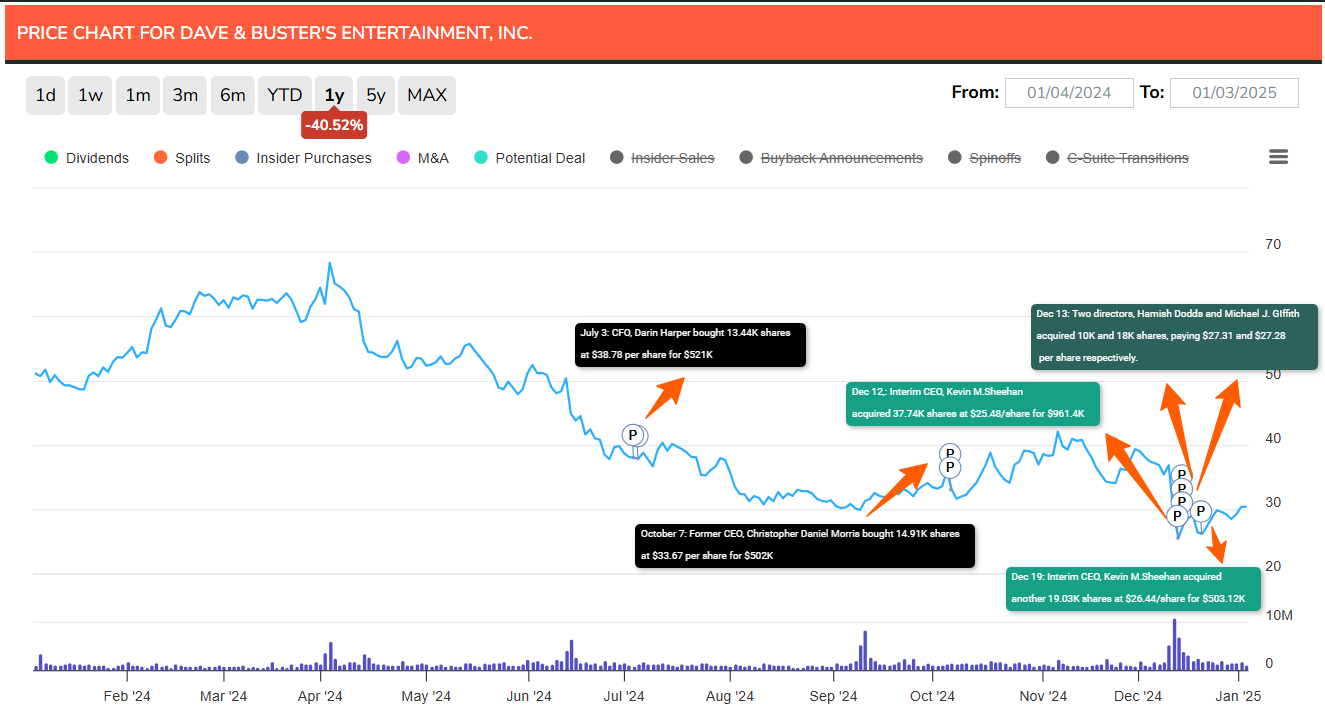The image size is (1325, 706).
Task: Toggle the Dividends legend series
Action: point(87,158)
